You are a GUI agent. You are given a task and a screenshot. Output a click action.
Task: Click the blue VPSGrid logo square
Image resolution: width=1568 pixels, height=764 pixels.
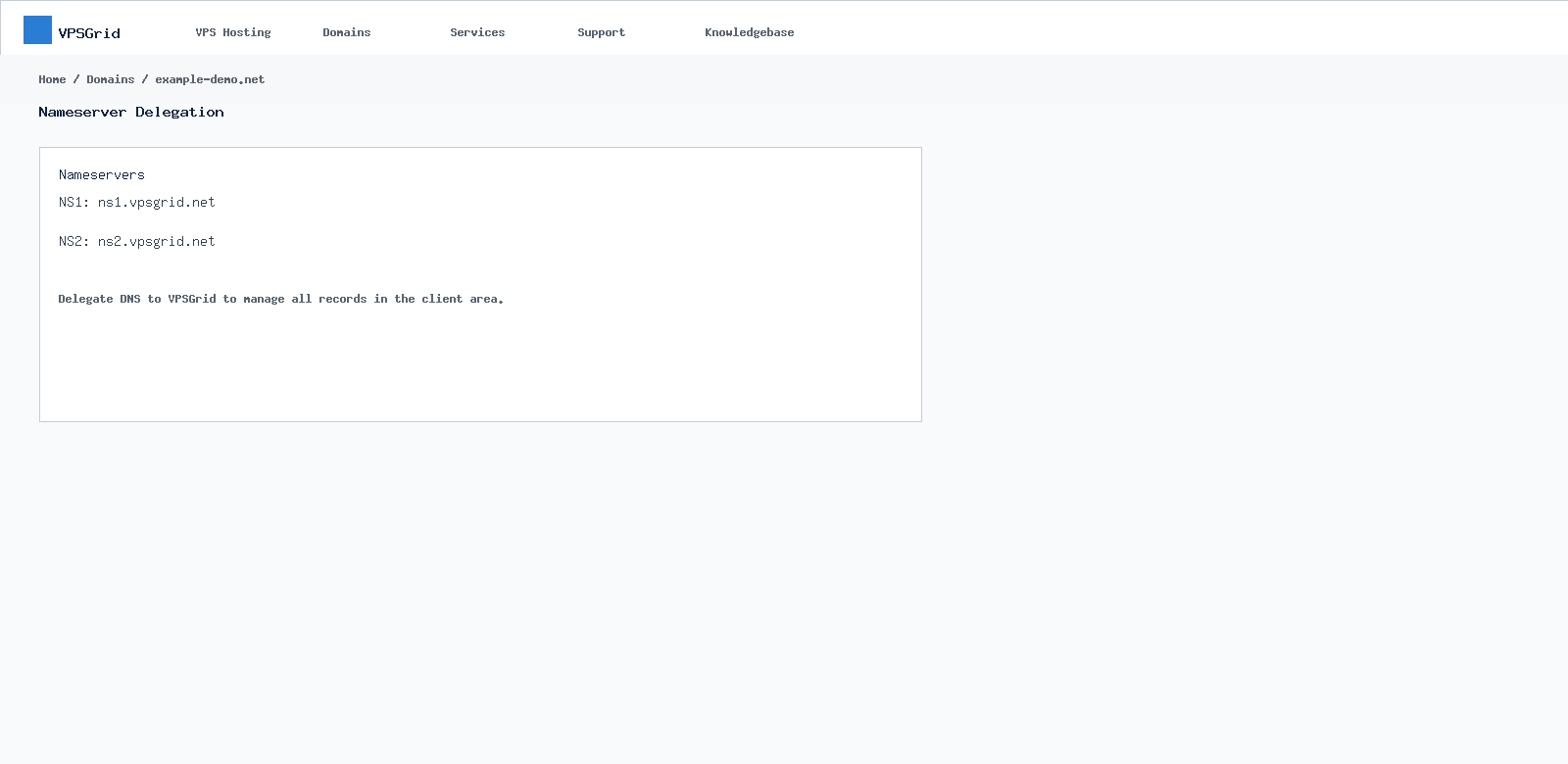[37, 29]
